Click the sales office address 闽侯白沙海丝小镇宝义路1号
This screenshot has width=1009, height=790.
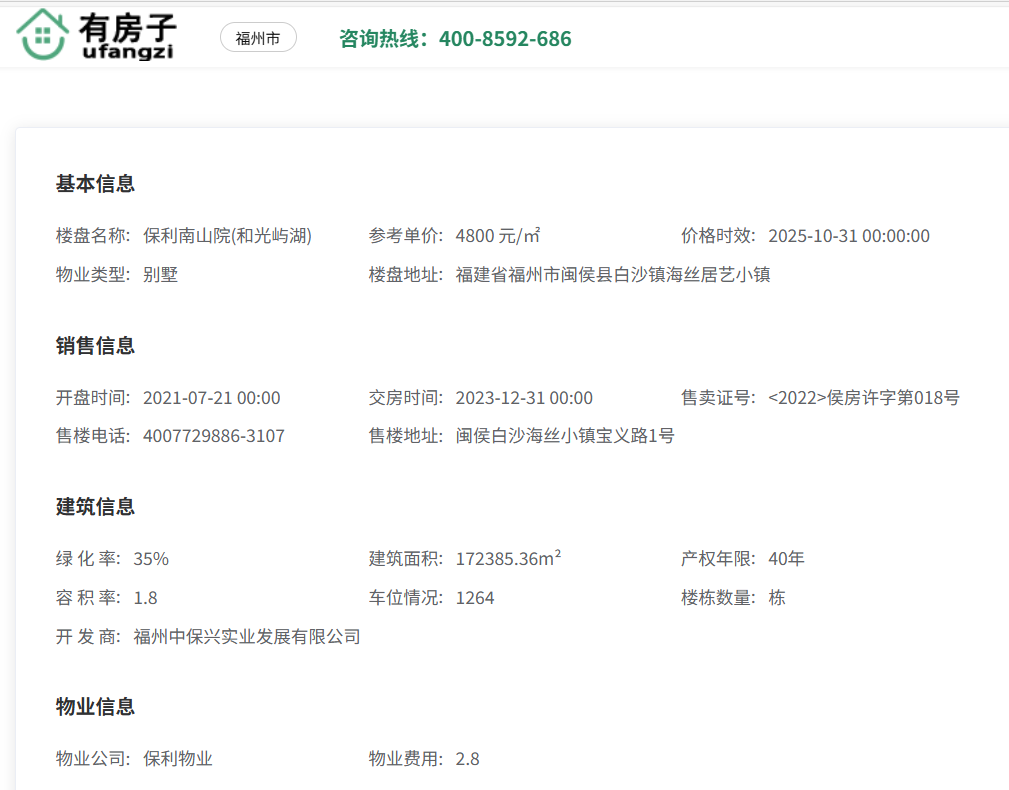(x=565, y=437)
